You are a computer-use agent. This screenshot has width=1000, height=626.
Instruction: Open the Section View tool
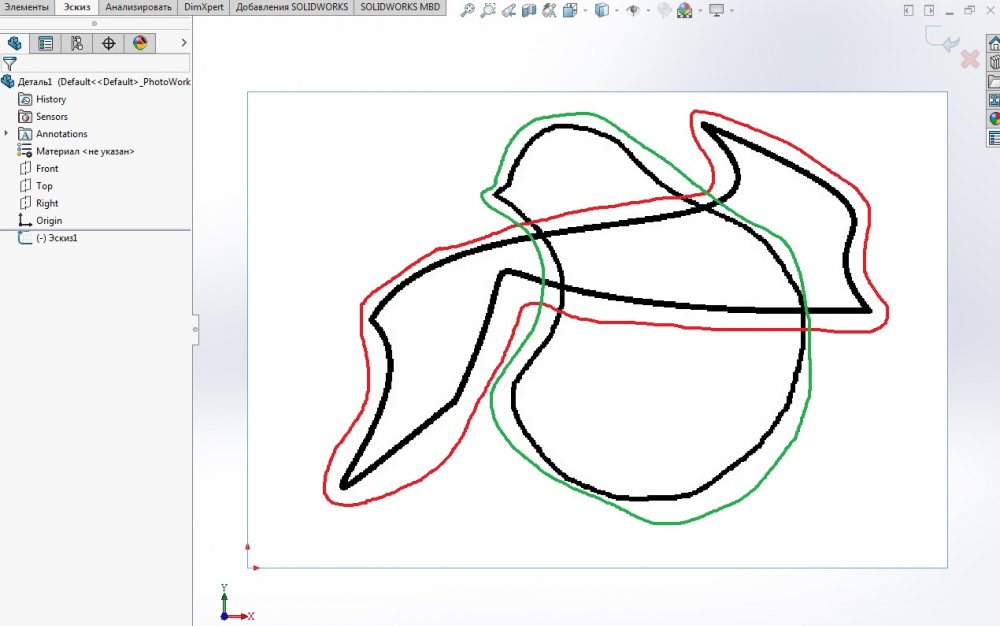tap(529, 11)
